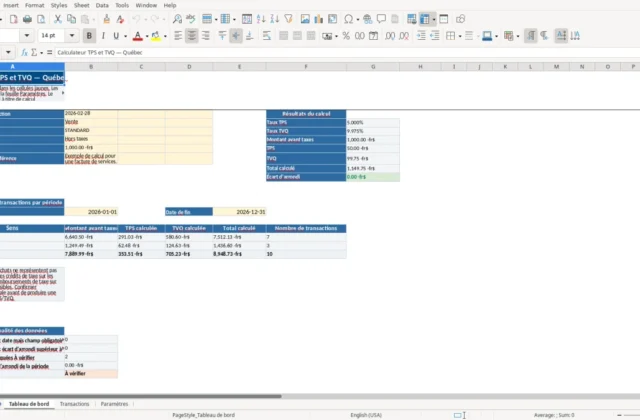This screenshot has width=640, height=420.
Task: Cut selection with the scissors icon
Action: point(58,19)
